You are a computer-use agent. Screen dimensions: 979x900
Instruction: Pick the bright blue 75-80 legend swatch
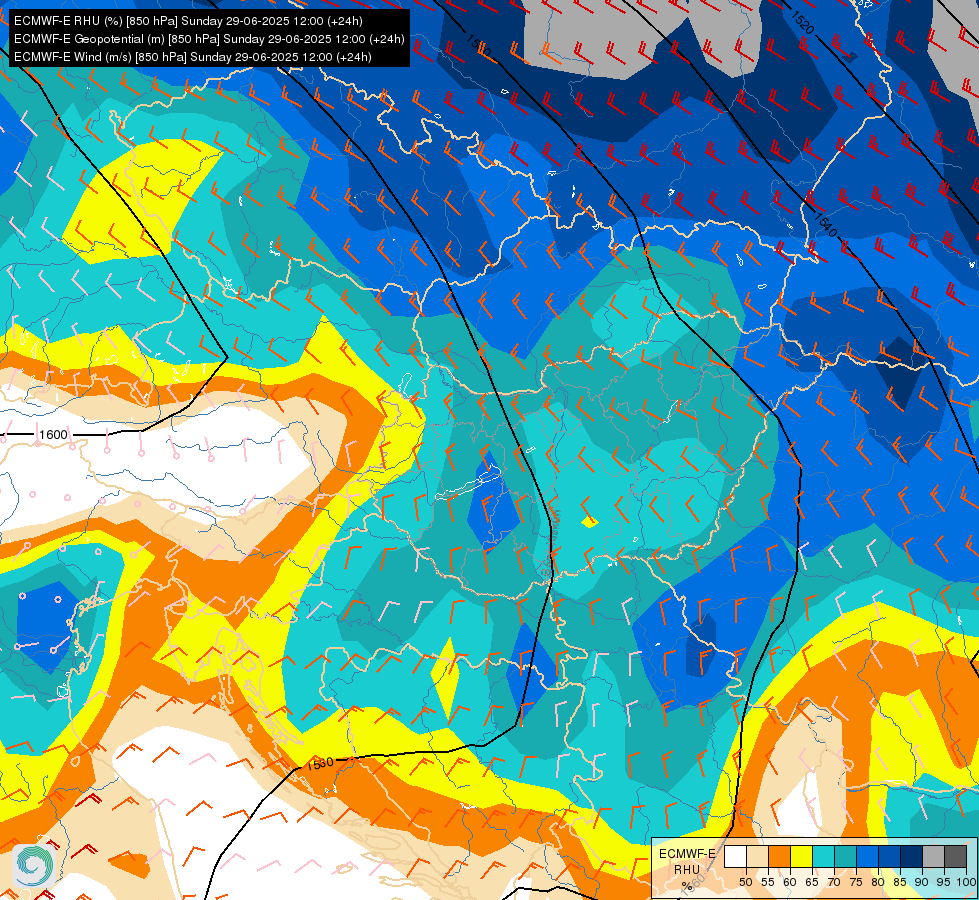click(x=867, y=856)
